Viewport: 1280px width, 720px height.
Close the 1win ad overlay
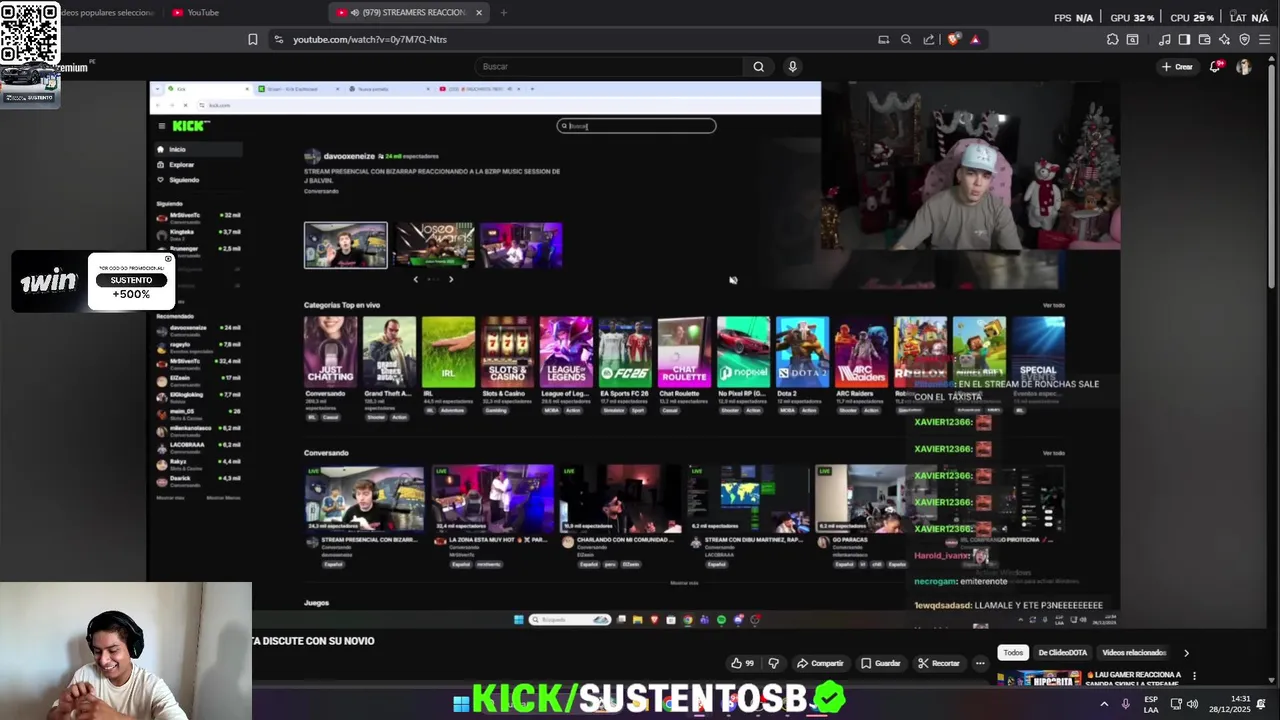tap(168, 259)
